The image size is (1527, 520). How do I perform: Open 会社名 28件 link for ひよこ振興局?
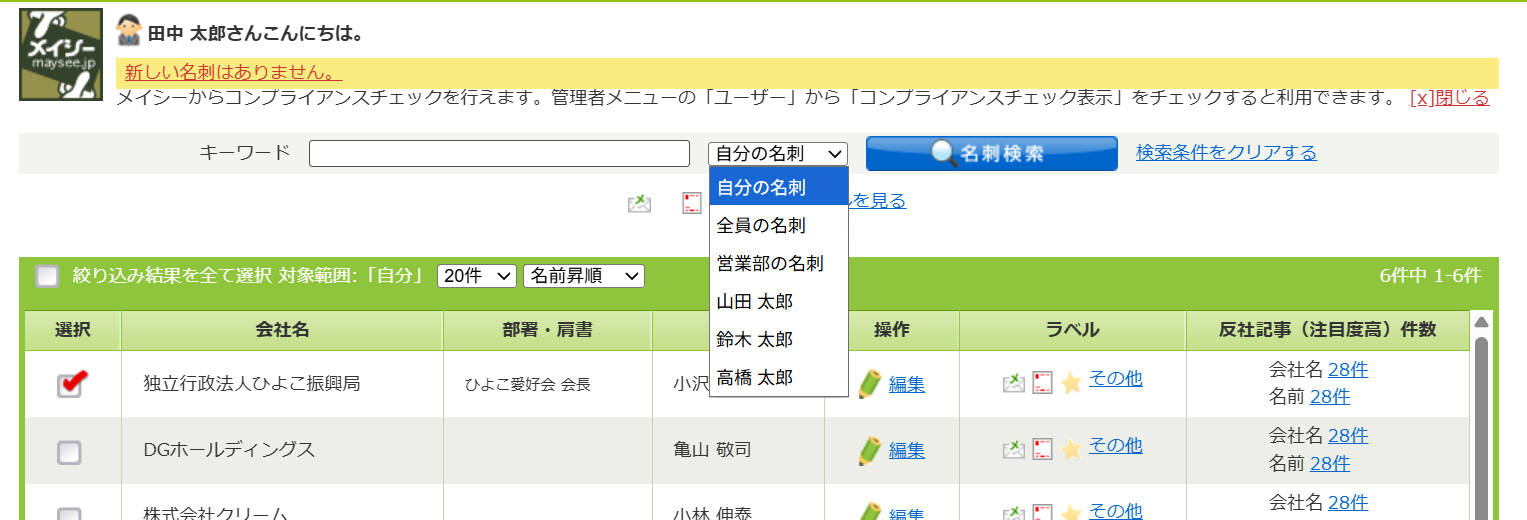click(x=1348, y=369)
